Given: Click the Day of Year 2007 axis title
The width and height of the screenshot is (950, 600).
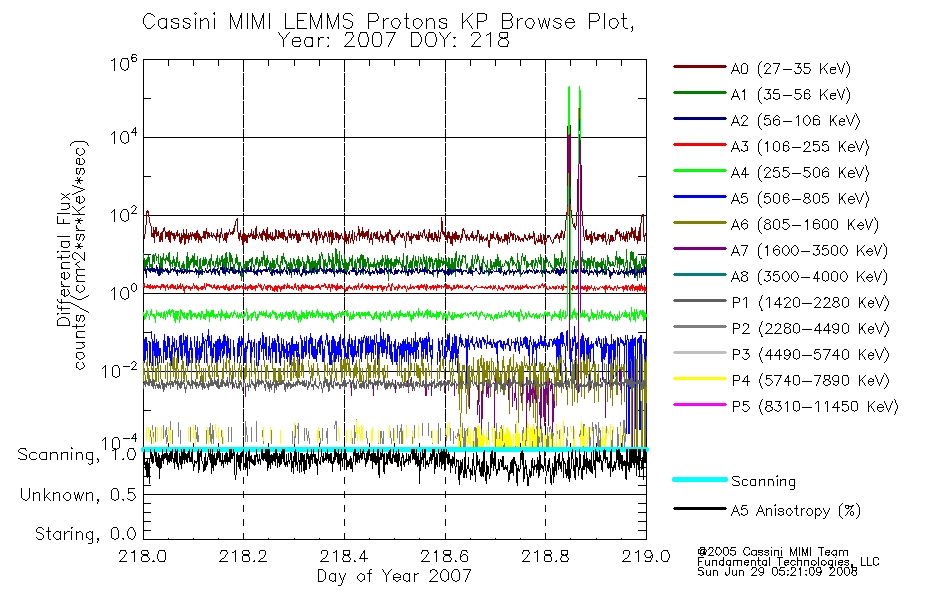Looking at the screenshot, I should [394, 576].
